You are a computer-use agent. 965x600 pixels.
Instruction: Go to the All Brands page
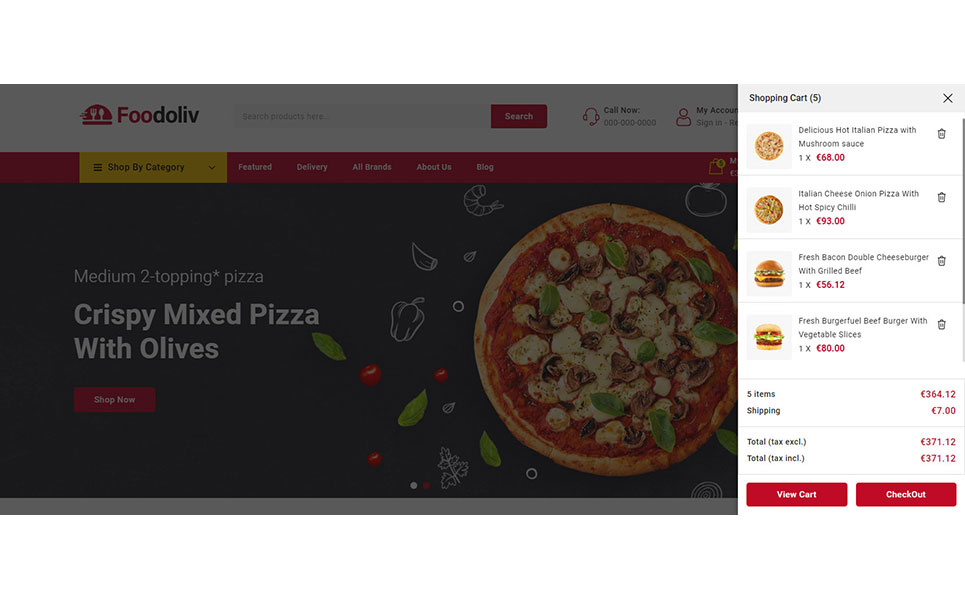tap(372, 167)
